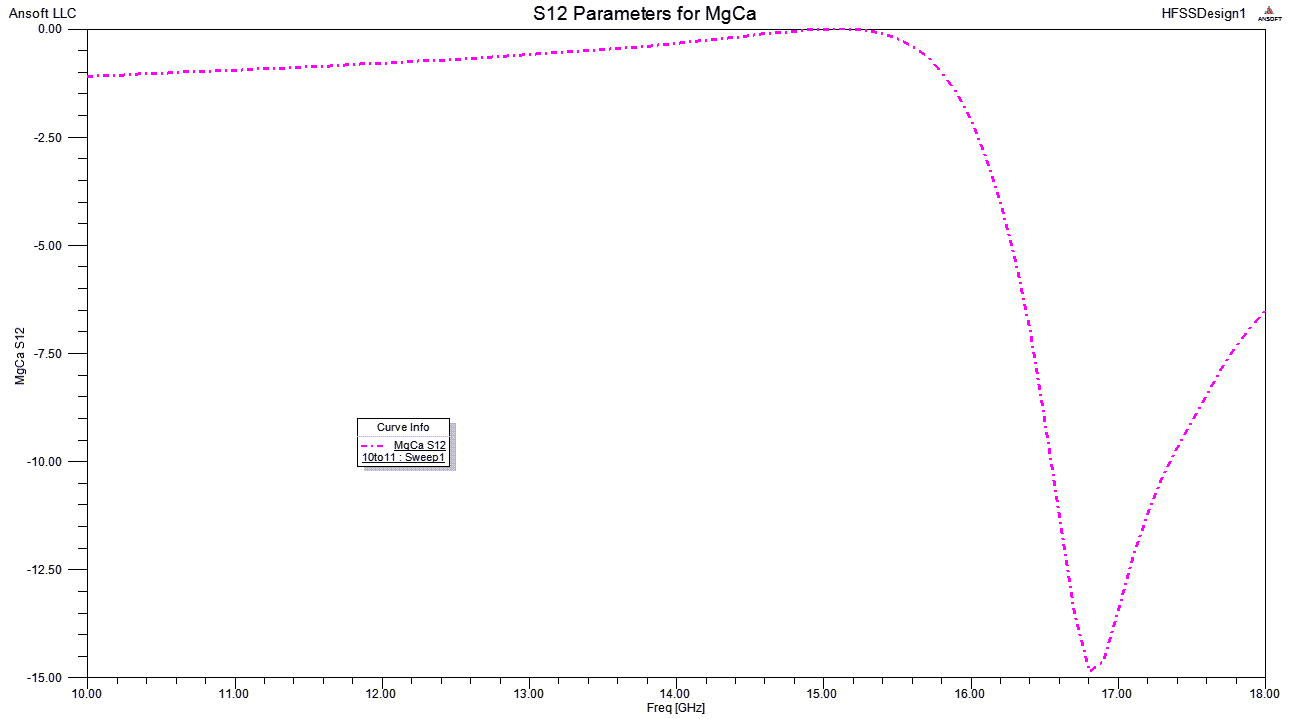Click the Curve Info legend header
The height and width of the screenshot is (719, 1292).
(x=403, y=427)
